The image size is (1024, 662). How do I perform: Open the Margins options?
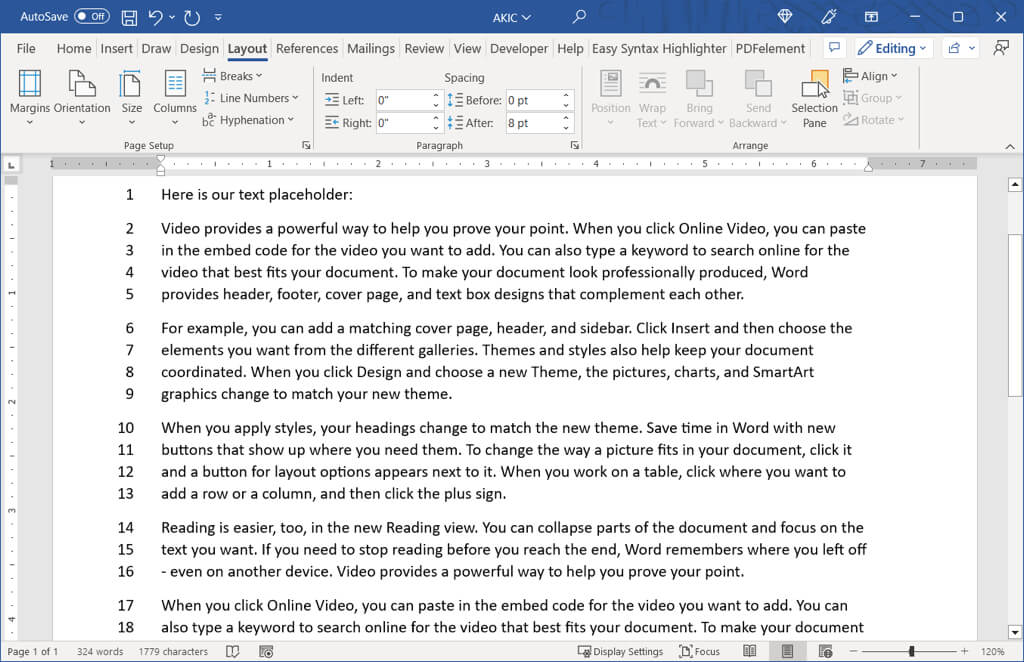pyautogui.click(x=30, y=100)
